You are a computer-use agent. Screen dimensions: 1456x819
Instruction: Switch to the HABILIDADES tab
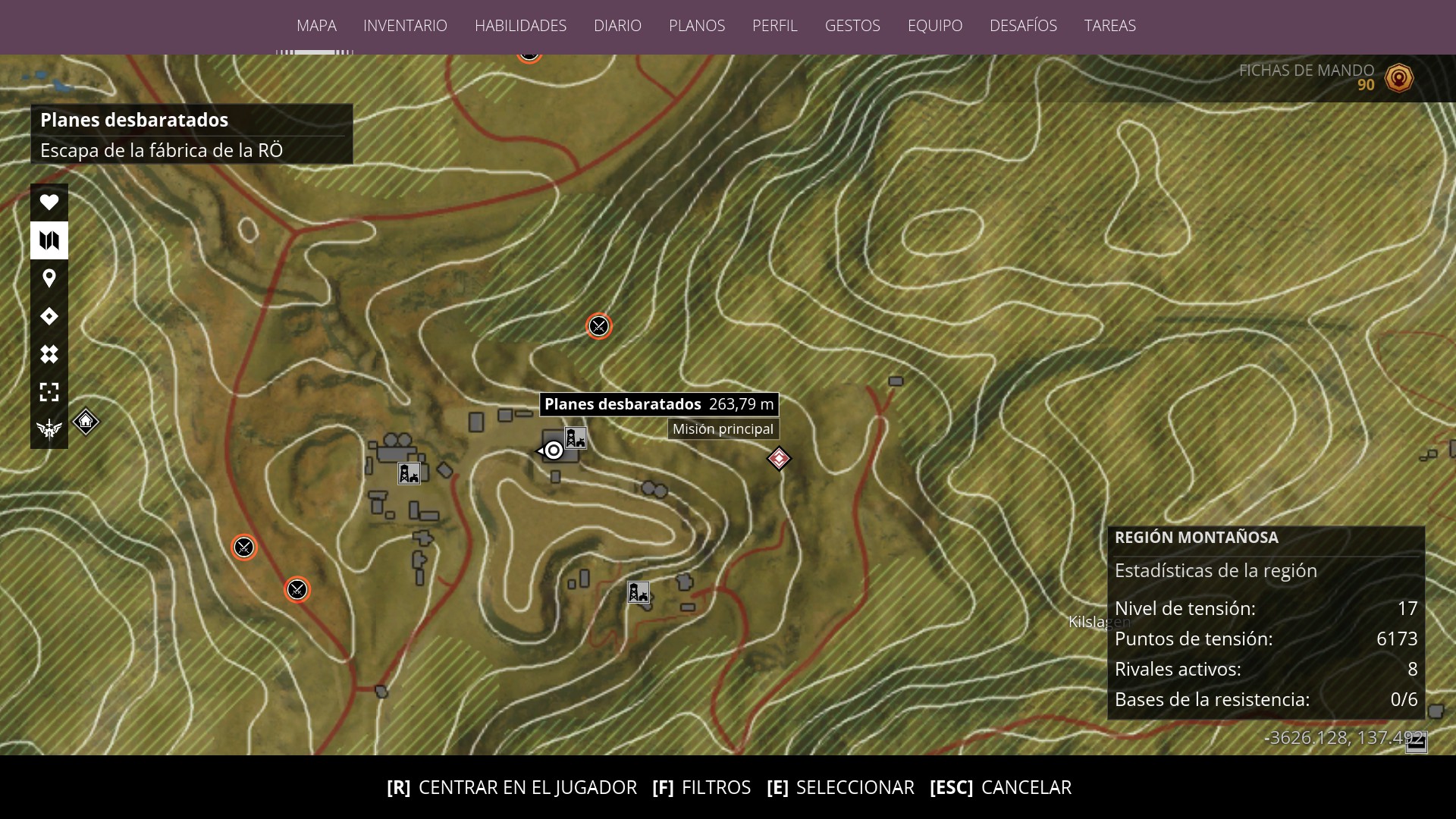tap(520, 26)
